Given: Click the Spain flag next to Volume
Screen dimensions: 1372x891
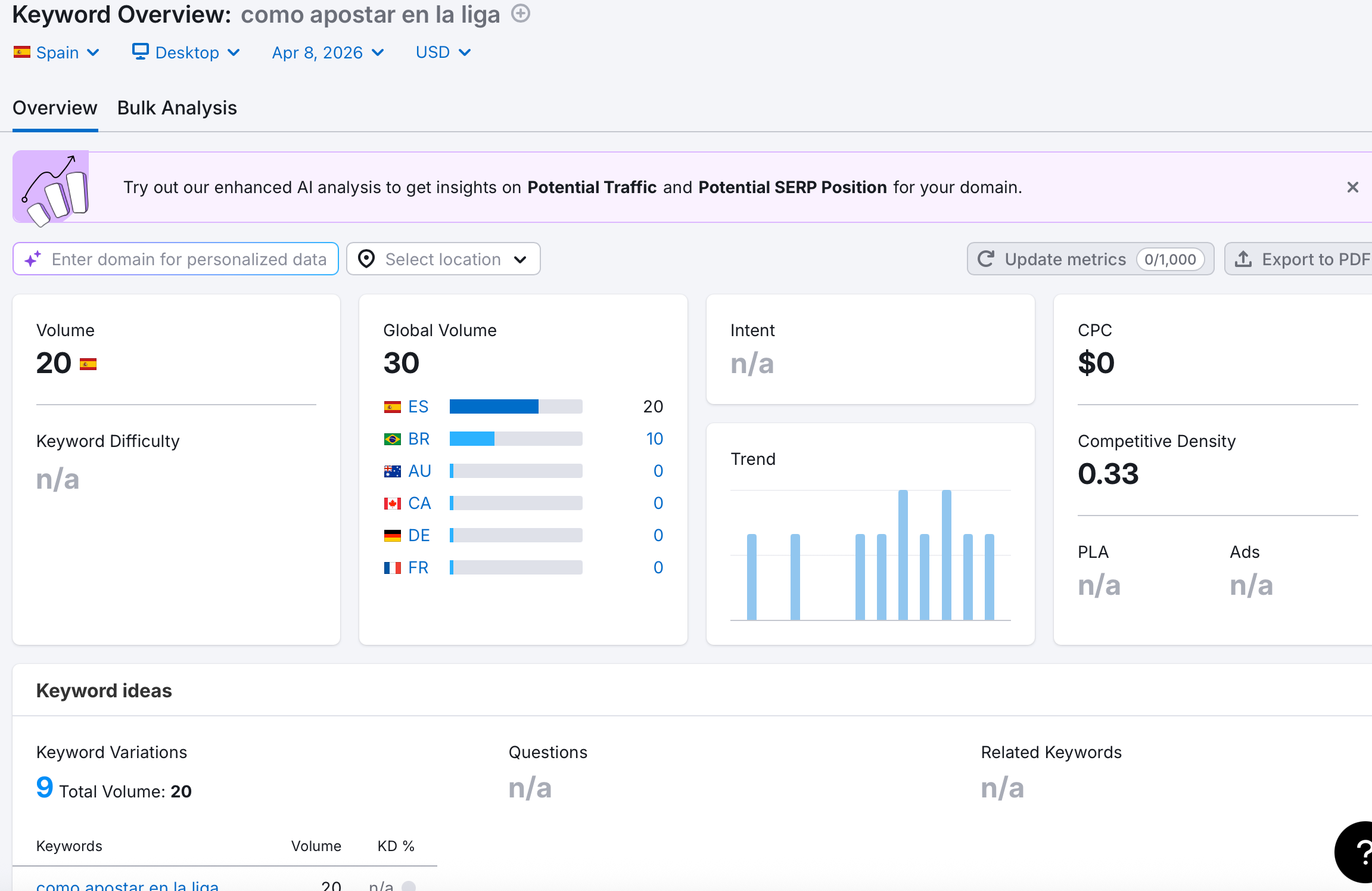Looking at the screenshot, I should (x=88, y=364).
